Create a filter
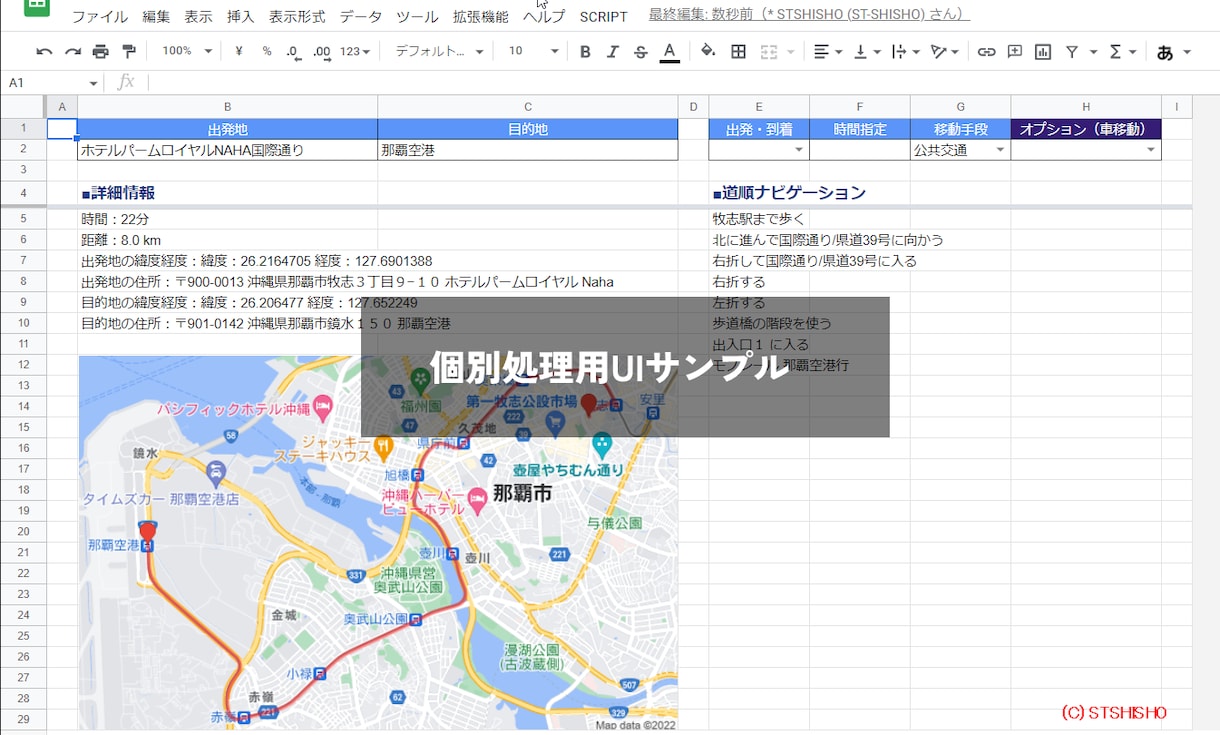 [1071, 51]
